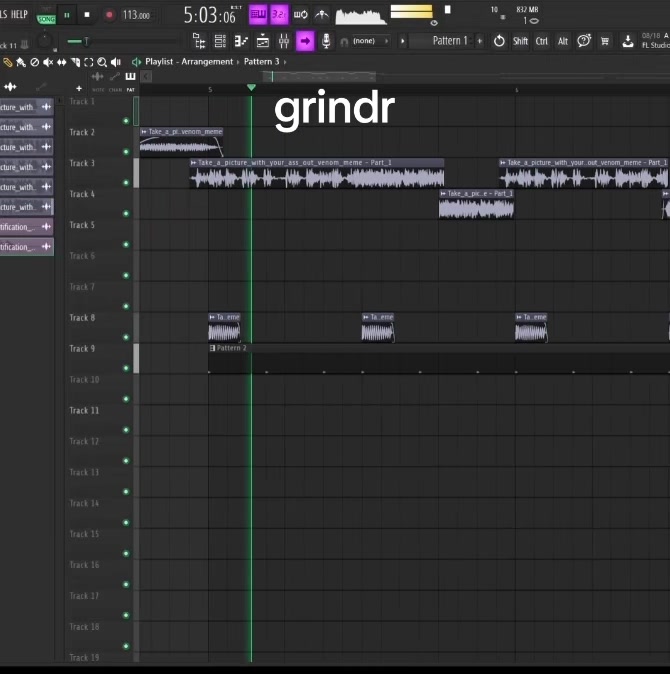Screen dimensions: 670x674
Task: Toggle typing keyboard to piano button
Action: pyautogui.click(x=258, y=15)
